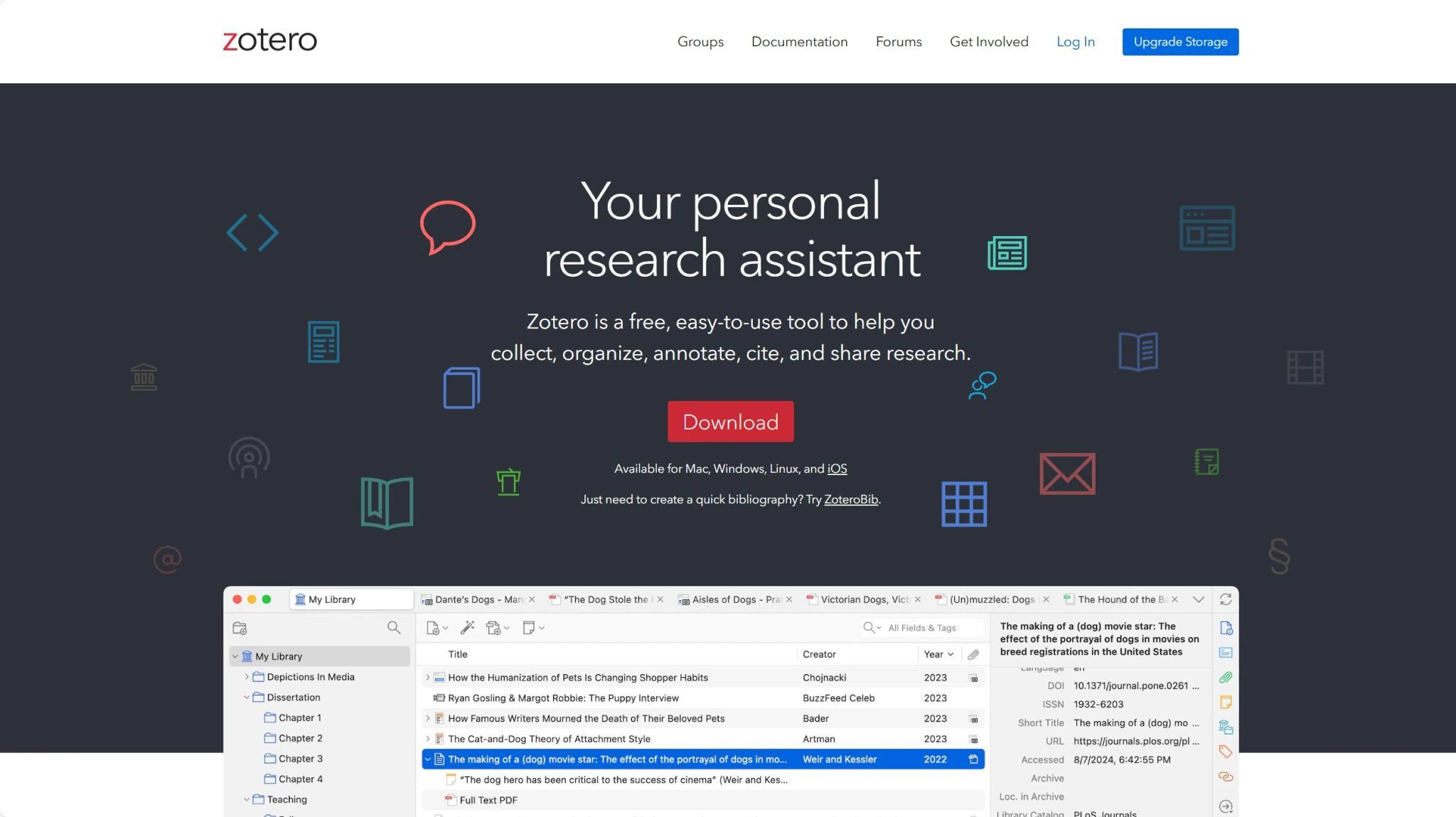Sort by the Year column header
This screenshot has width=1456, height=817.
coord(938,654)
